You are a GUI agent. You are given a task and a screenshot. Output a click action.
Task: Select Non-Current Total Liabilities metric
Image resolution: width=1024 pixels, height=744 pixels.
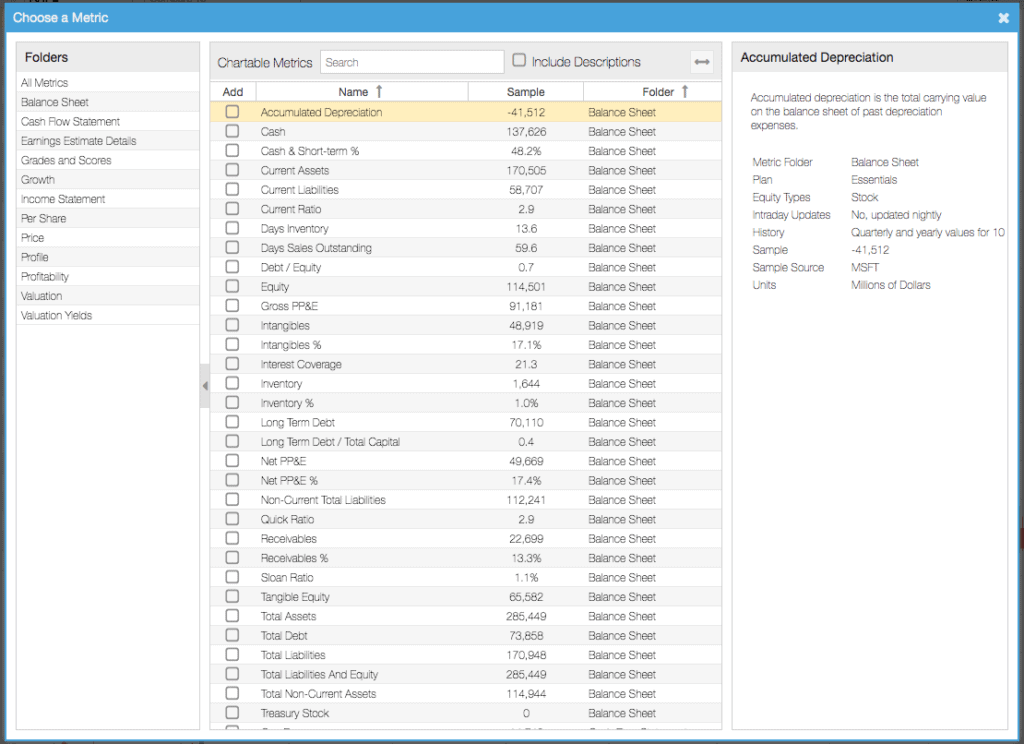click(466, 500)
